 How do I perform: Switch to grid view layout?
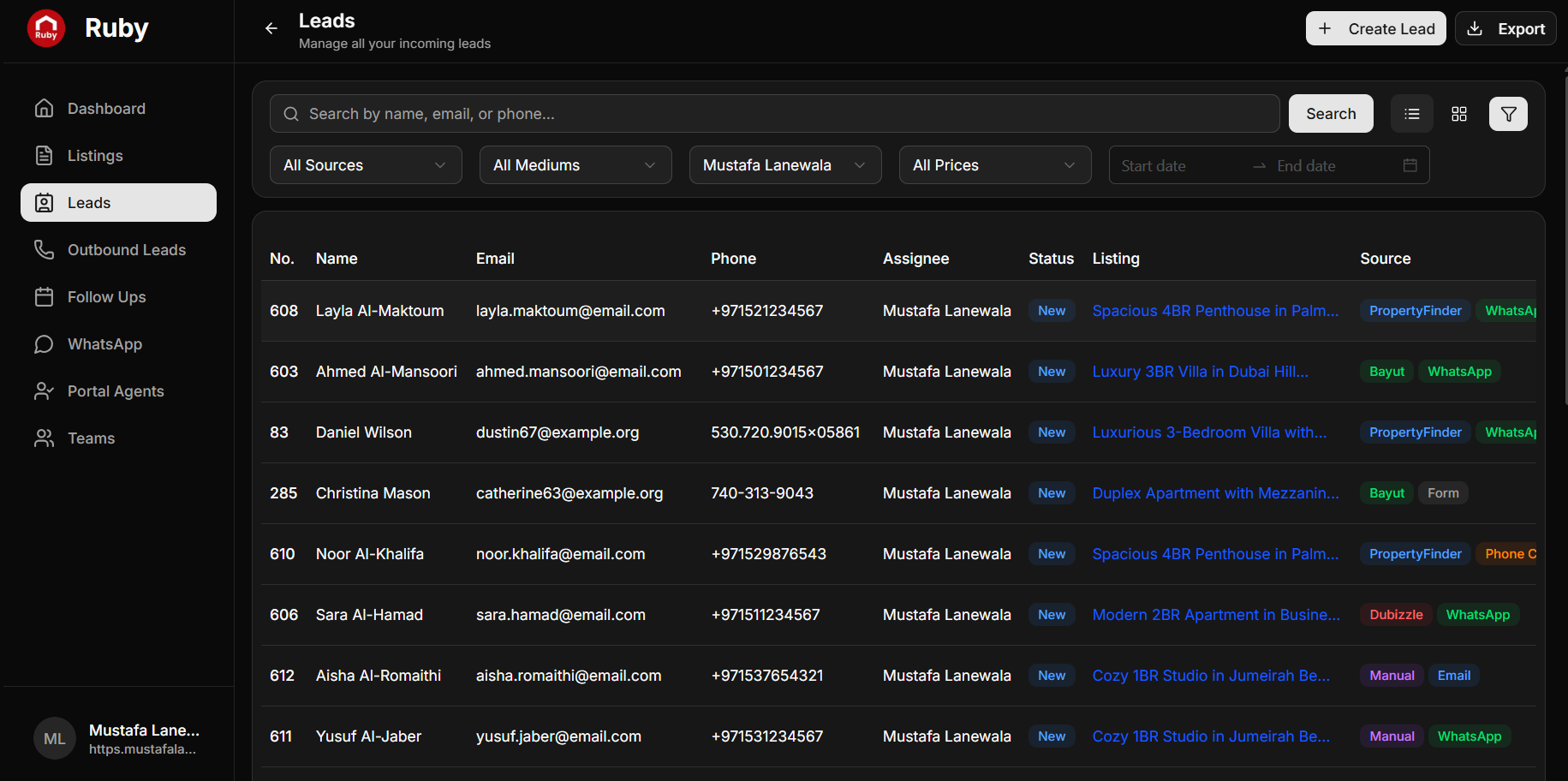click(1459, 114)
